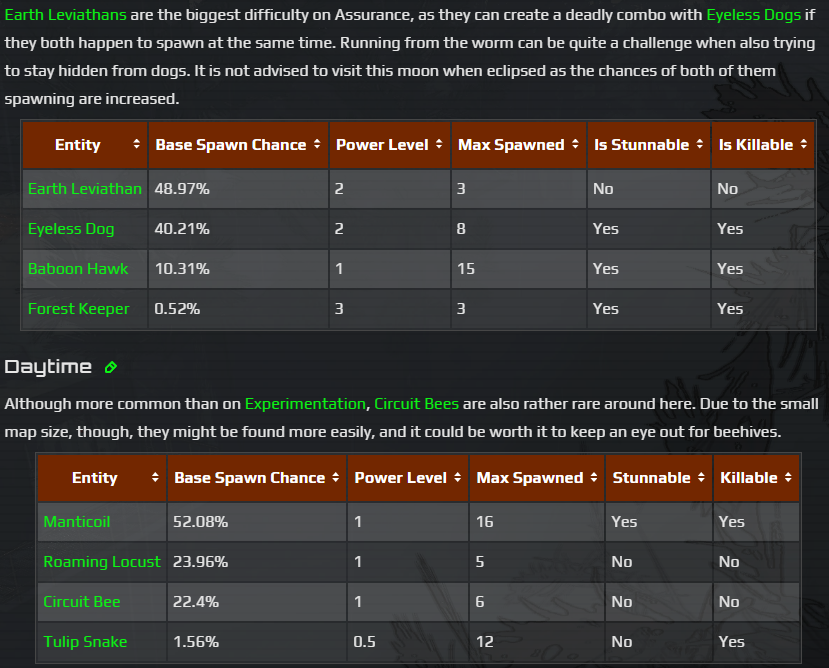Sort Daytime table by Base Spawn Chance
The height and width of the screenshot is (668, 829).
point(335,478)
